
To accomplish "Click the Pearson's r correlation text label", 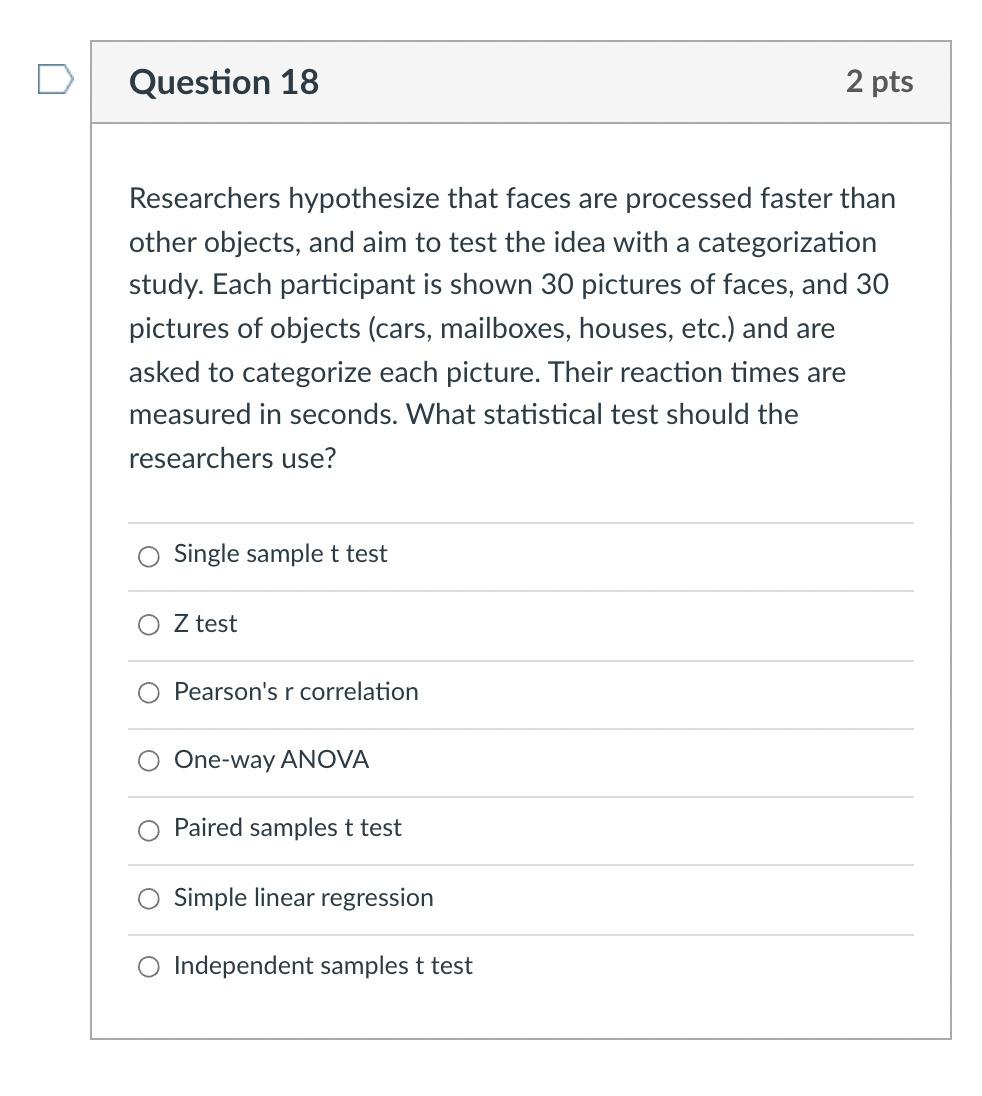I will coord(296,691).
